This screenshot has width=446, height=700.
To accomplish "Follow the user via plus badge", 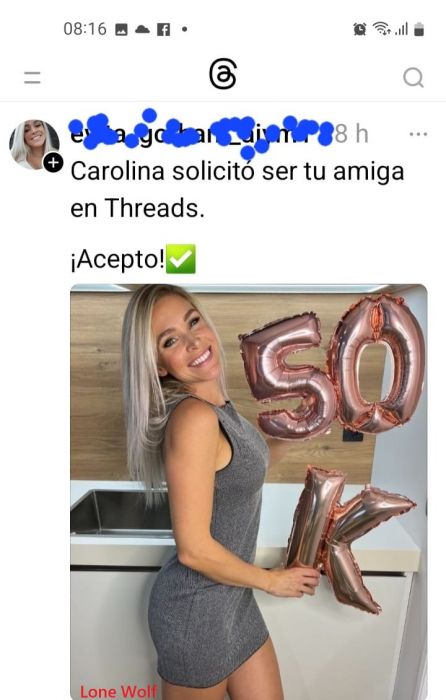I will tap(53, 162).
